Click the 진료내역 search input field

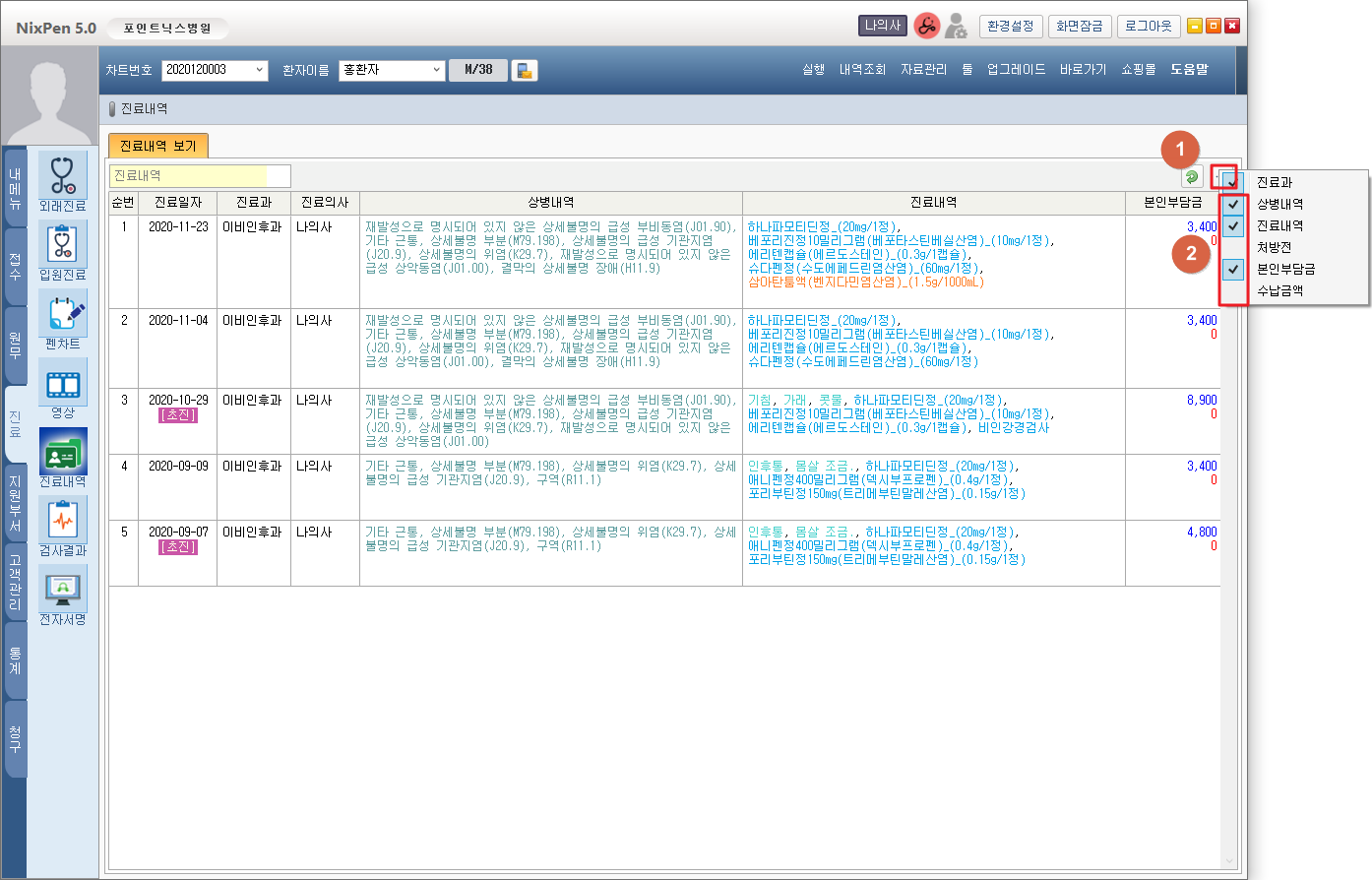tap(199, 176)
